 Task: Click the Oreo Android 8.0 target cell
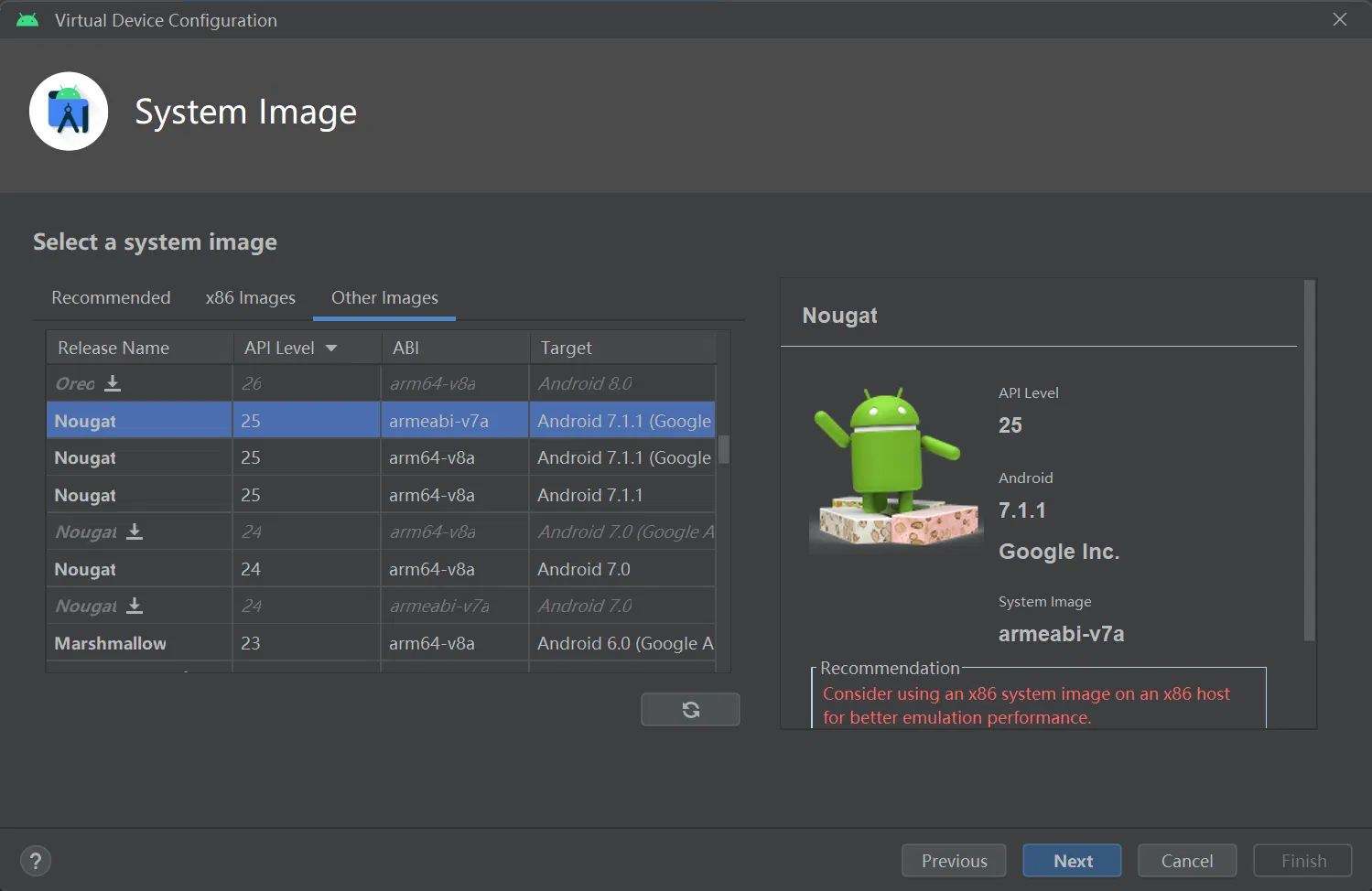[x=622, y=383]
